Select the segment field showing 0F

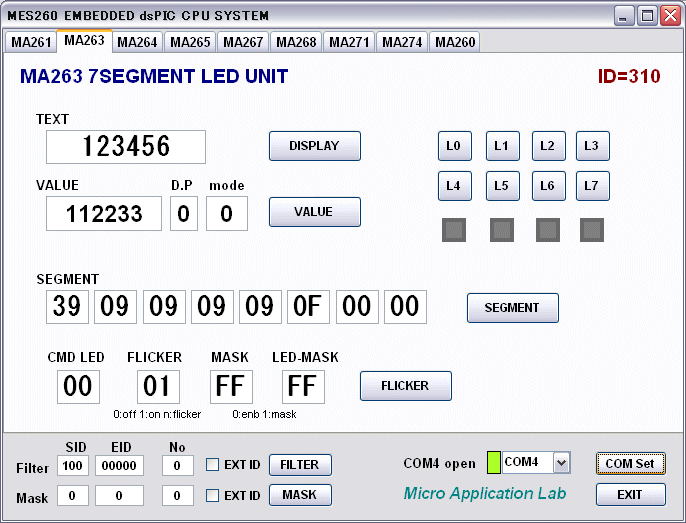click(308, 307)
